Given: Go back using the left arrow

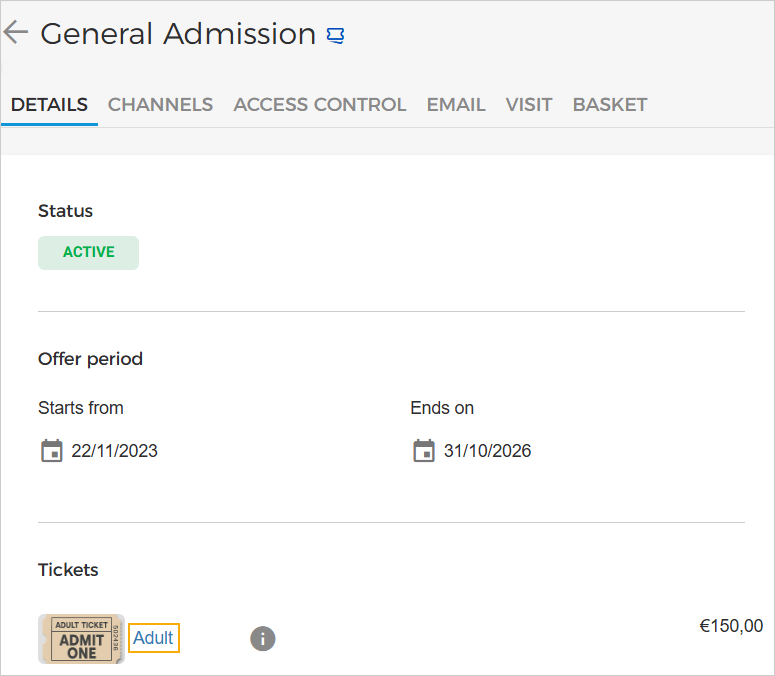Looking at the screenshot, I should tap(16, 33).
